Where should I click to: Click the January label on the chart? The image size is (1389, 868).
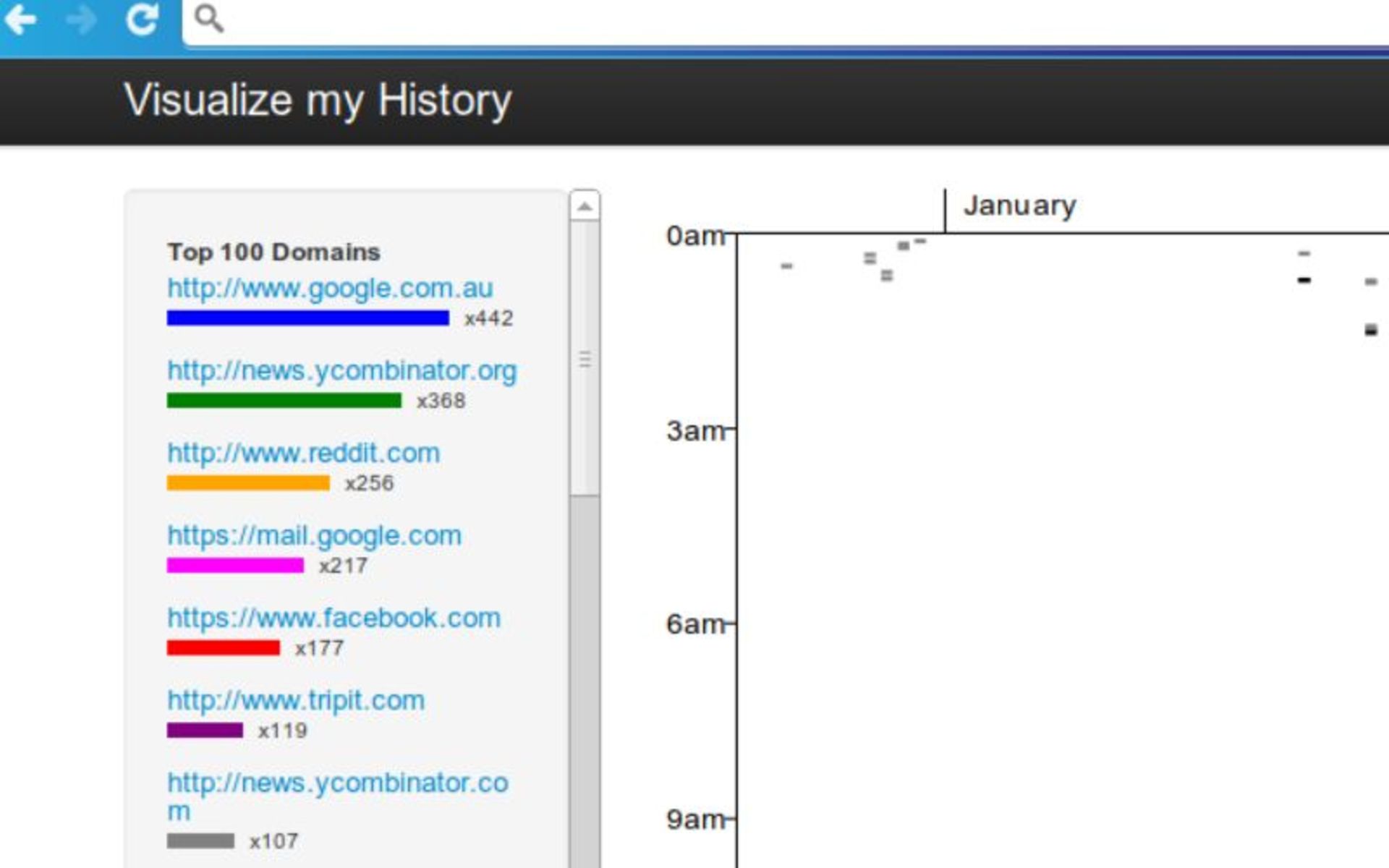1019,204
